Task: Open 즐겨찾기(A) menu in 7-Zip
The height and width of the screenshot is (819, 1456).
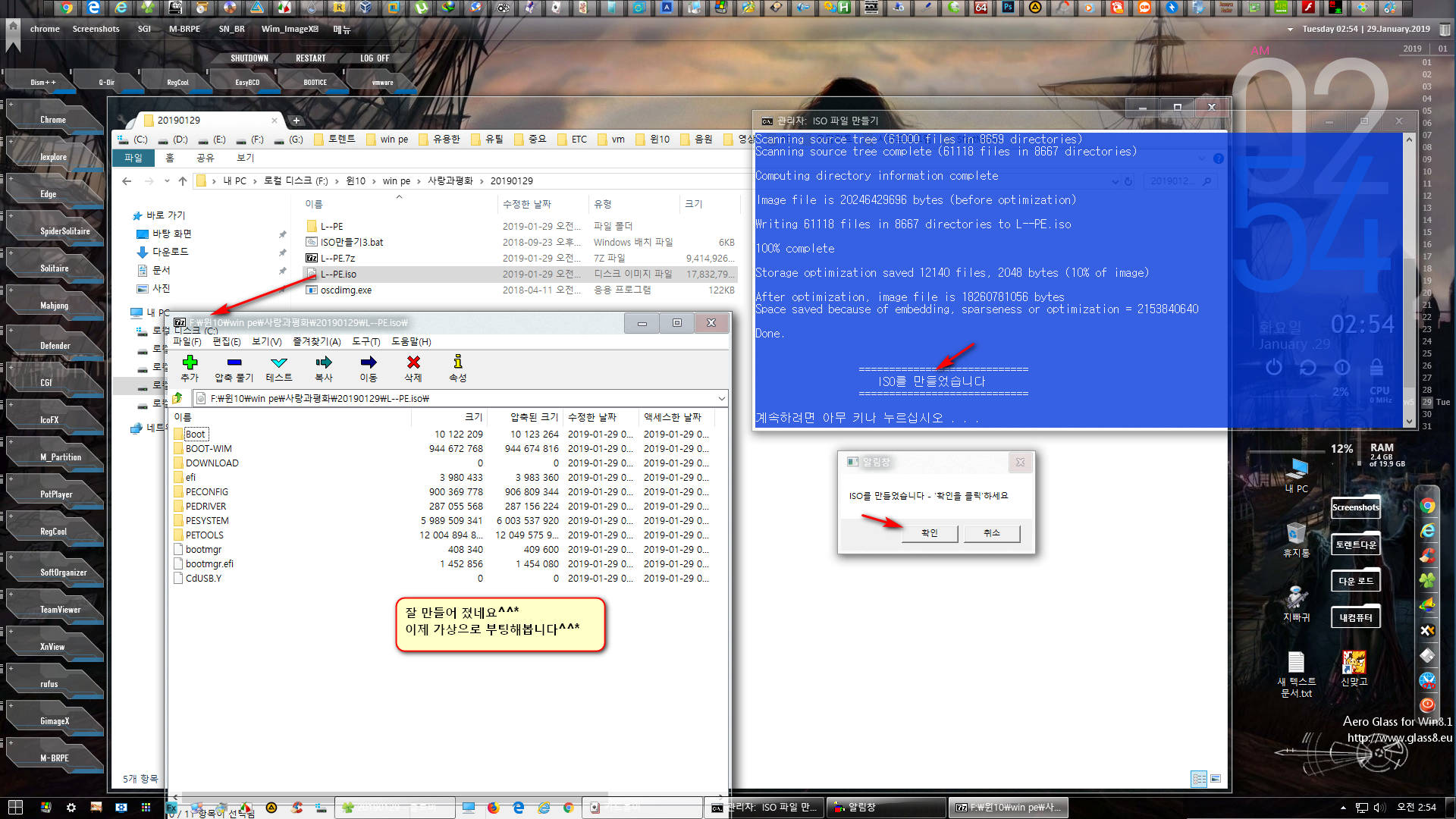Action: [317, 342]
